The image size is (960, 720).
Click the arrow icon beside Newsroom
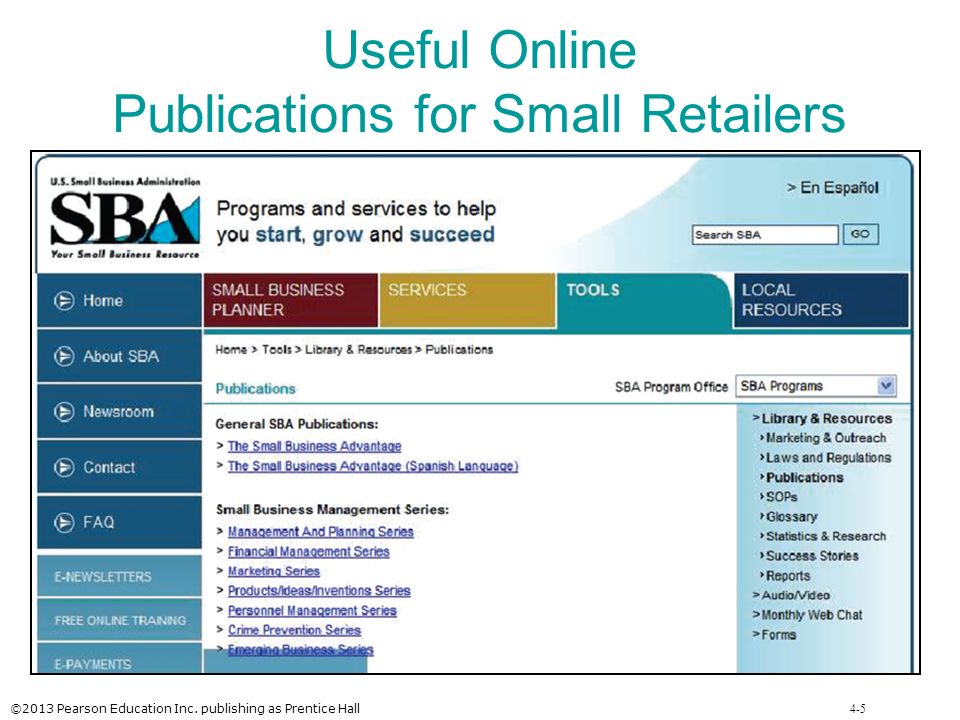point(64,411)
